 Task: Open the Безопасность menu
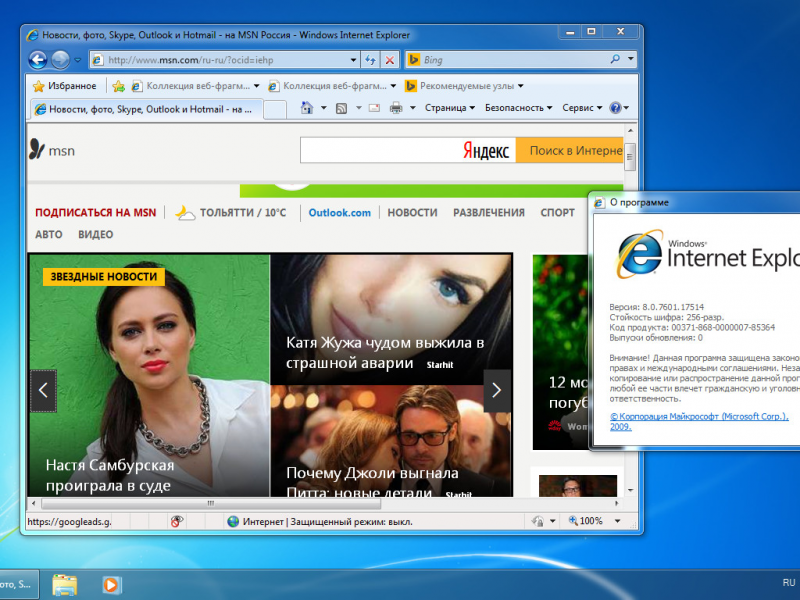(x=518, y=108)
